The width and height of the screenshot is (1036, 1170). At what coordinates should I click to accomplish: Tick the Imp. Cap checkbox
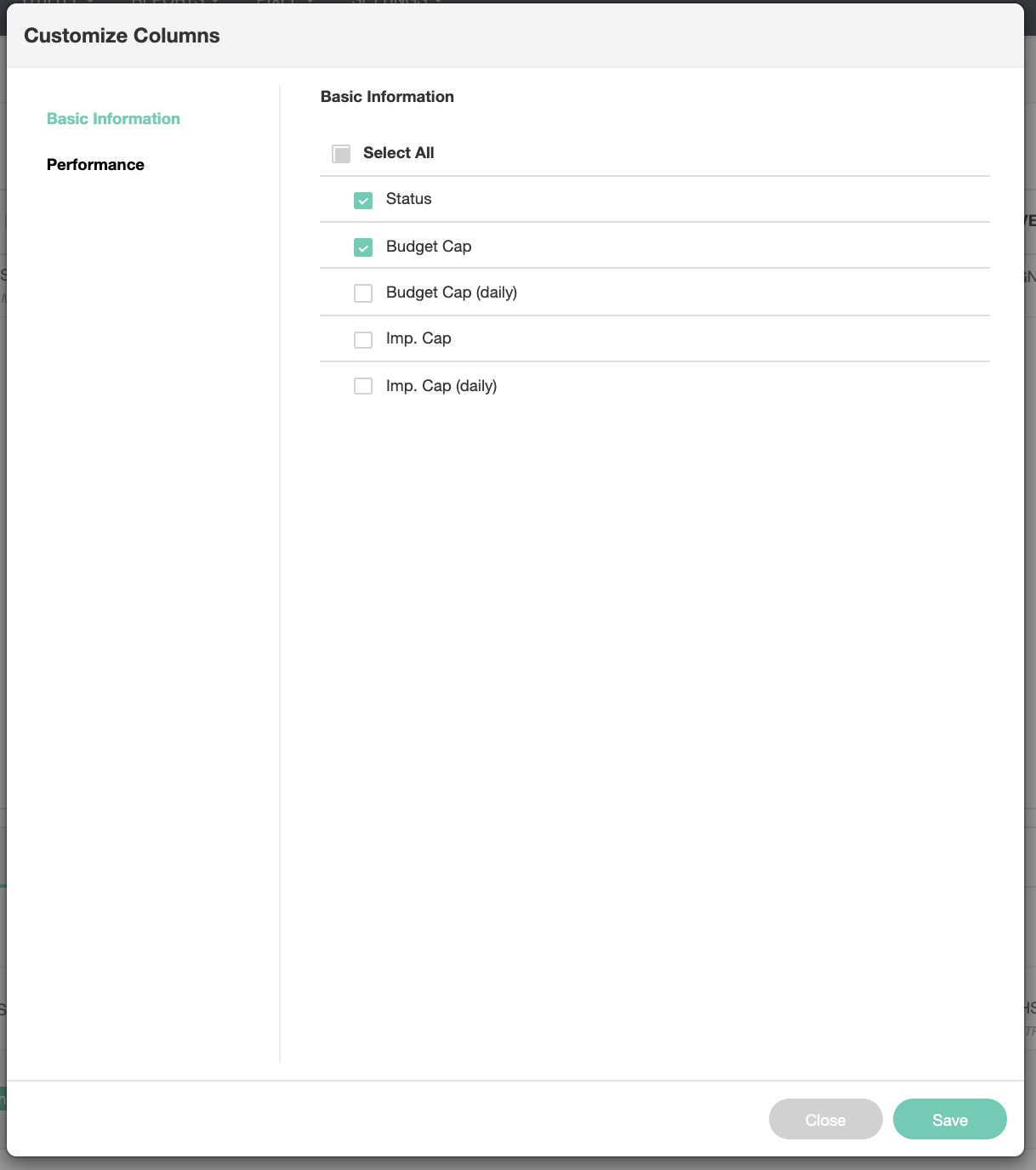pos(363,340)
